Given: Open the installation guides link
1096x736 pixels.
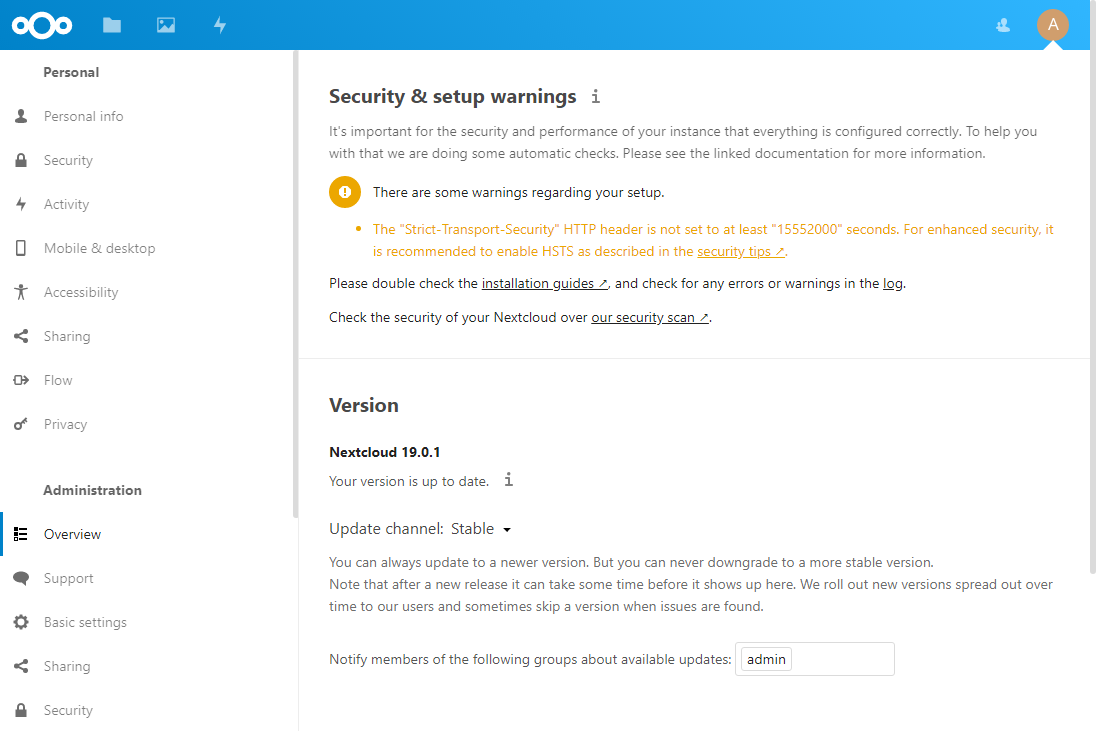Looking at the screenshot, I should click(545, 284).
